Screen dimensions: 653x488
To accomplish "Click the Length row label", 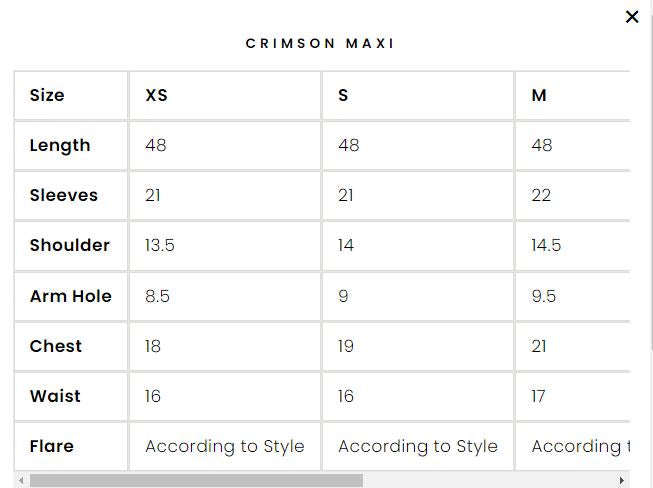I will click(x=60, y=146).
